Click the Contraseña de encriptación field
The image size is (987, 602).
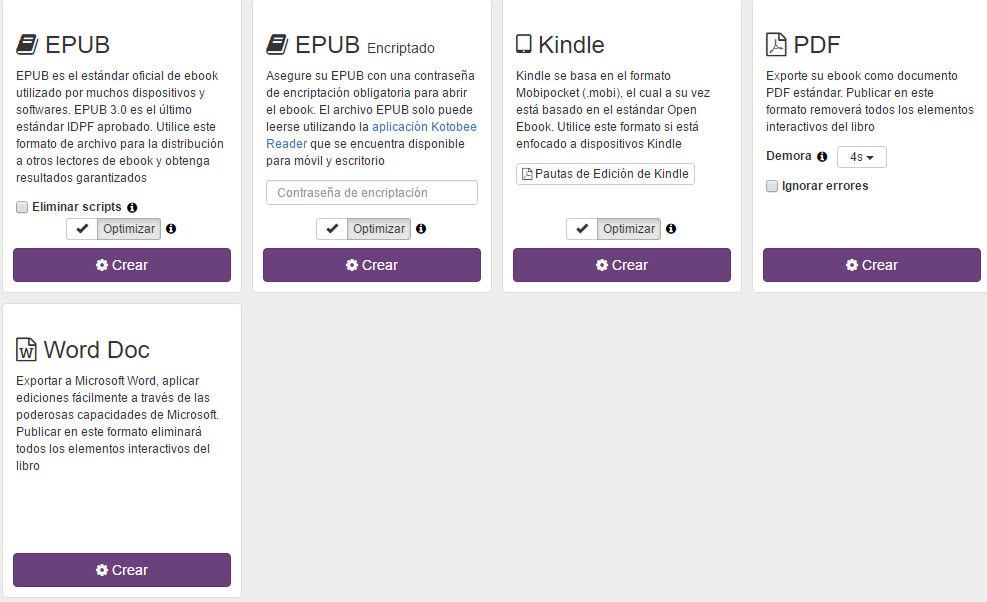[x=372, y=193]
